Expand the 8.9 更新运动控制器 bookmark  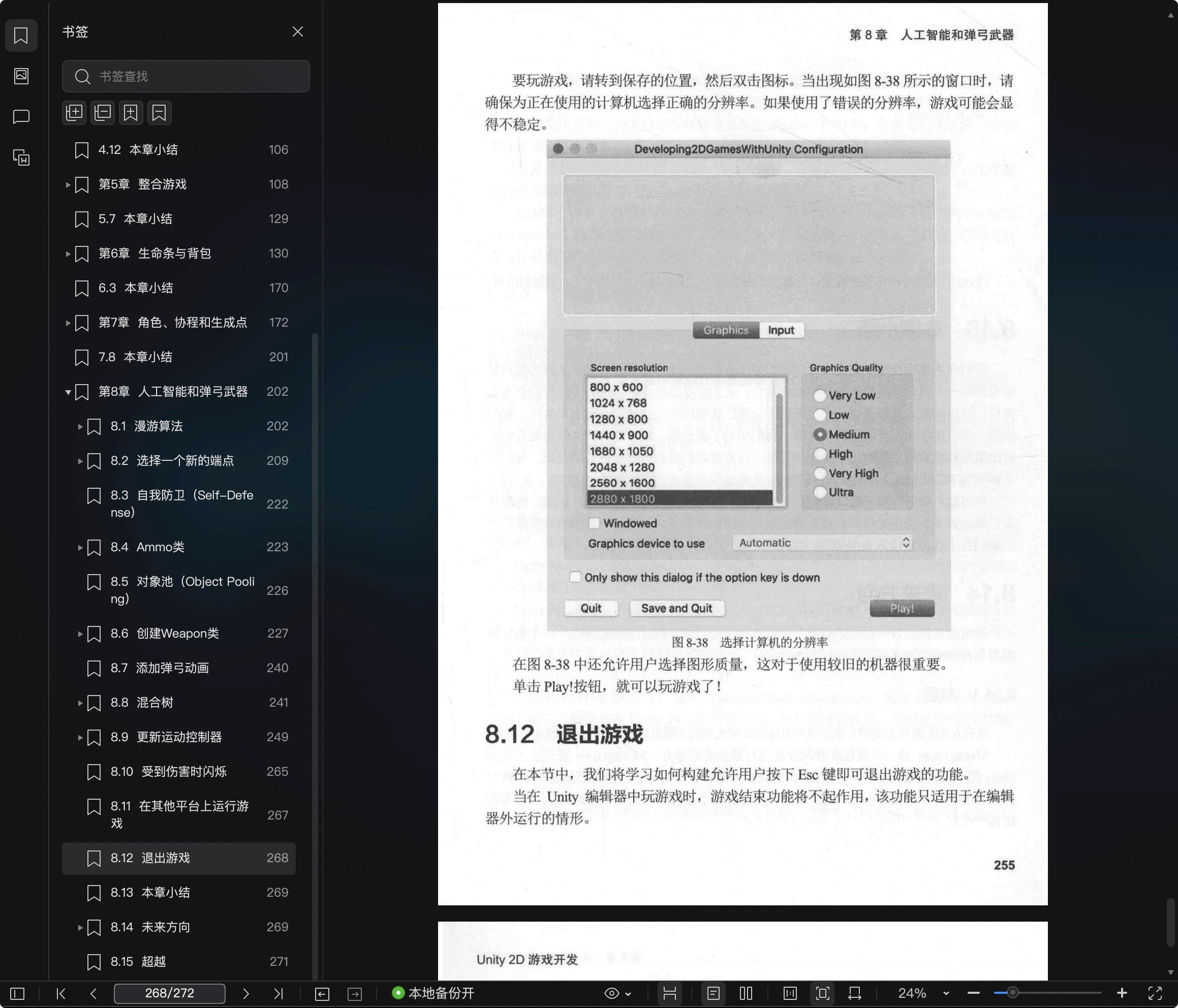pos(80,737)
